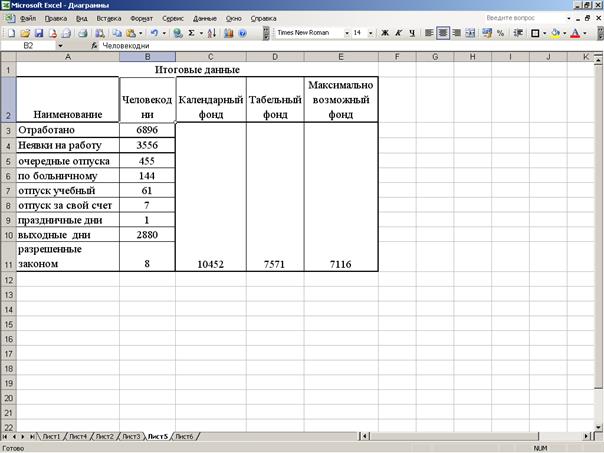Launch the Chart Wizard icon
The width and height of the screenshot is (604, 453).
pyautogui.click(x=228, y=33)
